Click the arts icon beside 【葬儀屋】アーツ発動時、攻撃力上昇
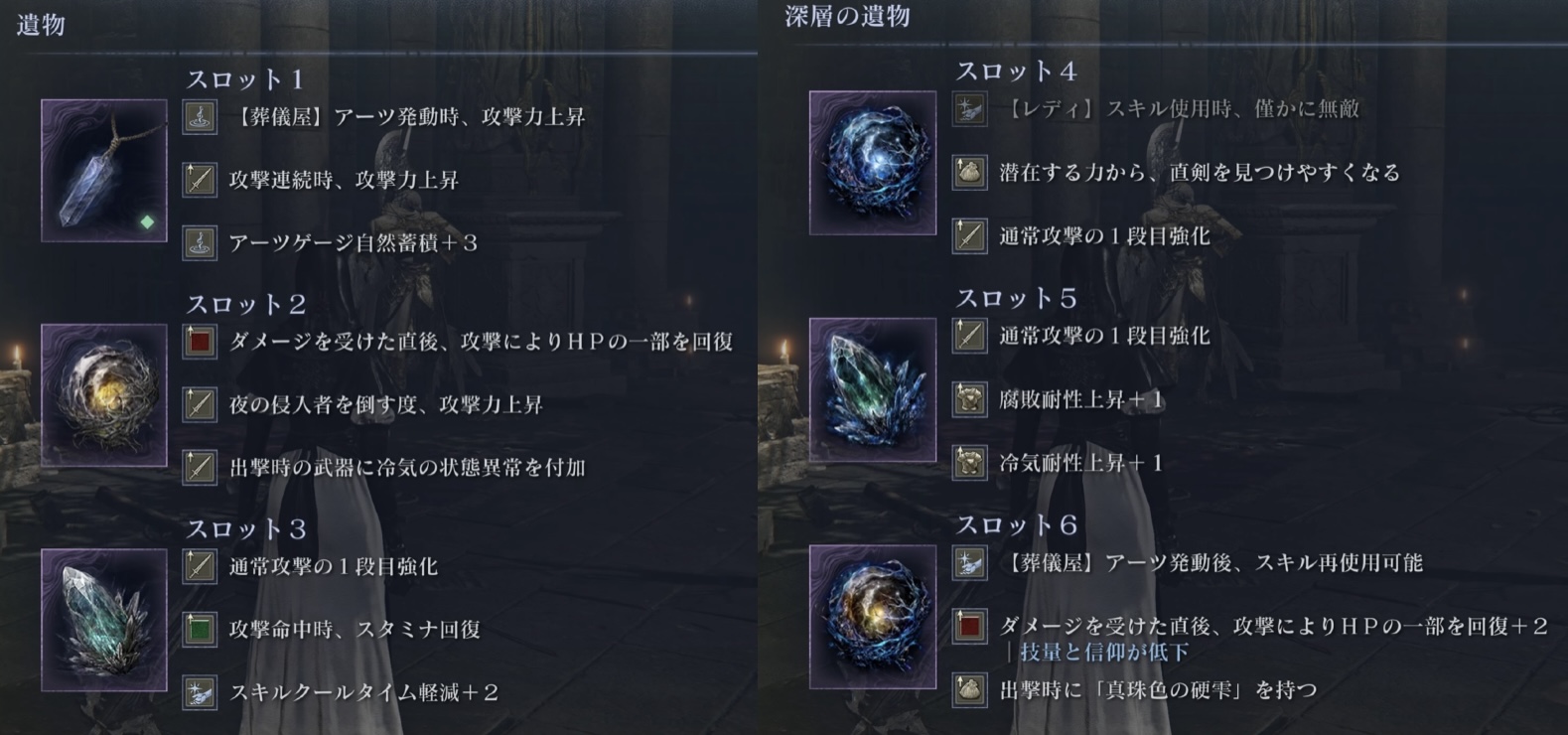1568x735 pixels. tap(200, 117)
